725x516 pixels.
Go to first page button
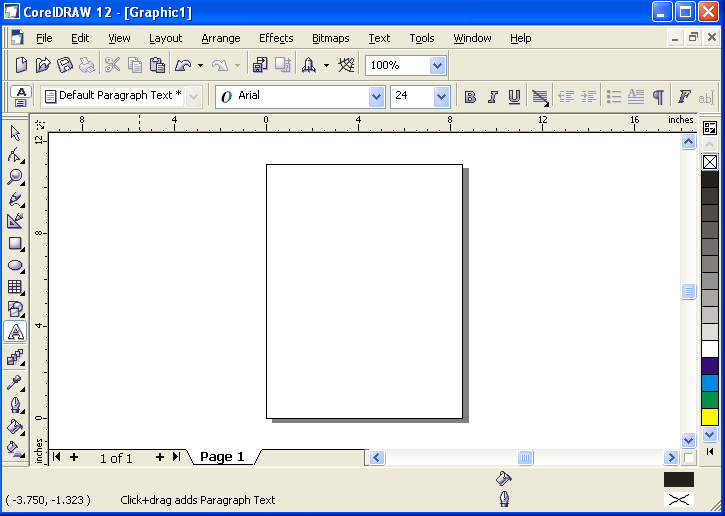coord(56,457)
